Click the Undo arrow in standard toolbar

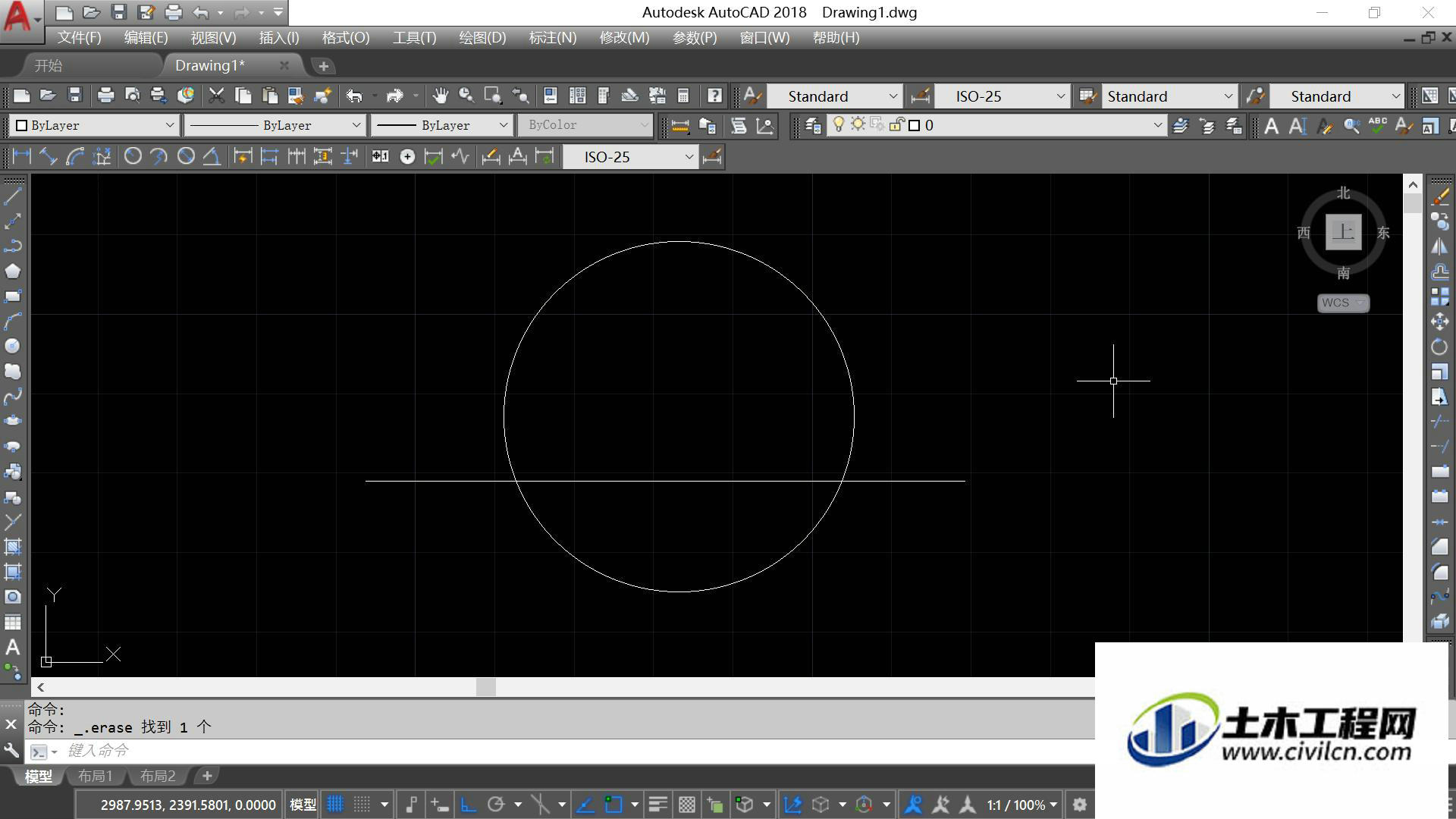pyautogui.click(x=353, y=96)
